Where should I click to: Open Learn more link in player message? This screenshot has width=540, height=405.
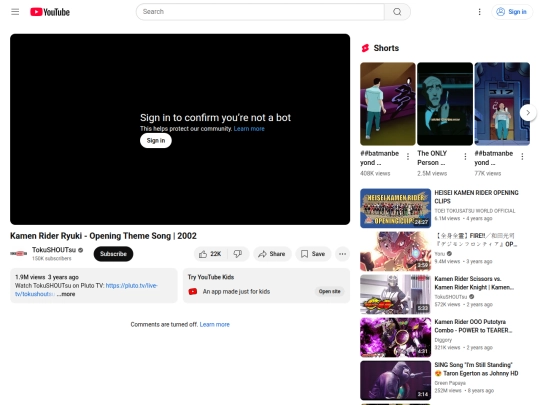249,129
